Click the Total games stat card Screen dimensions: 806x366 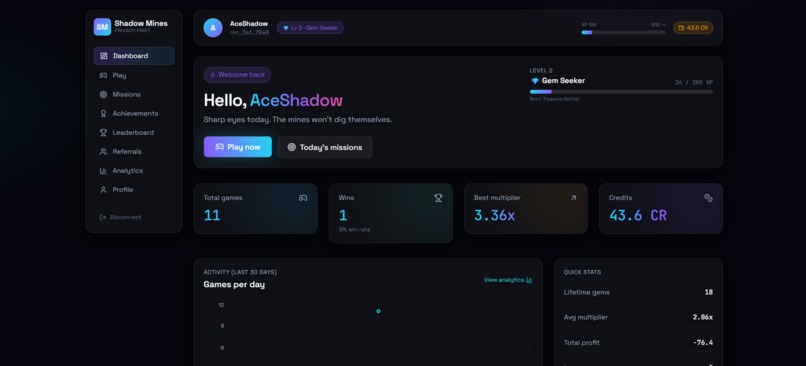pyautogui.click(x=255, y=209)
